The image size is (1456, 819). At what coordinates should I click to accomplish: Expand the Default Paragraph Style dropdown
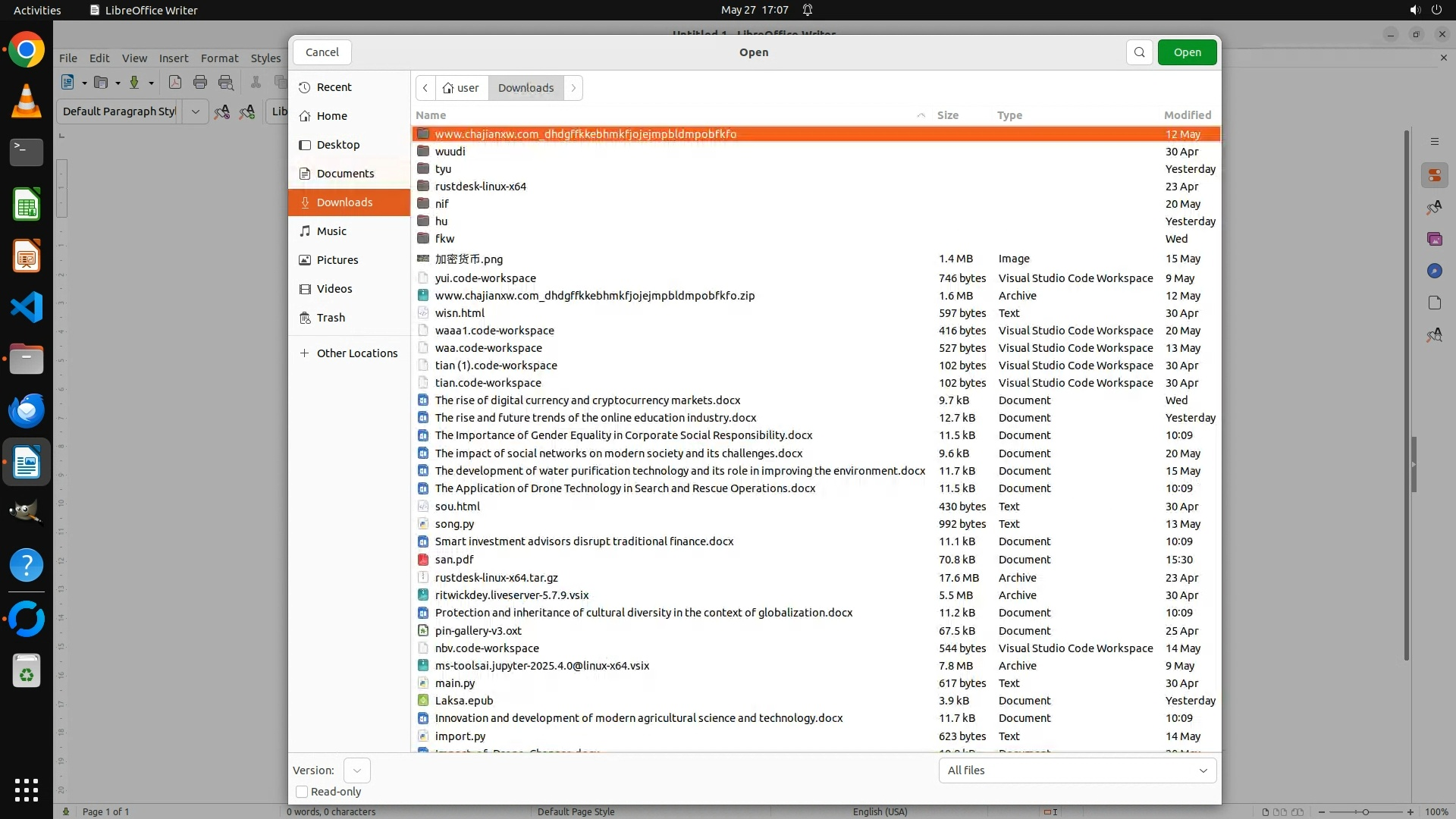195,111
